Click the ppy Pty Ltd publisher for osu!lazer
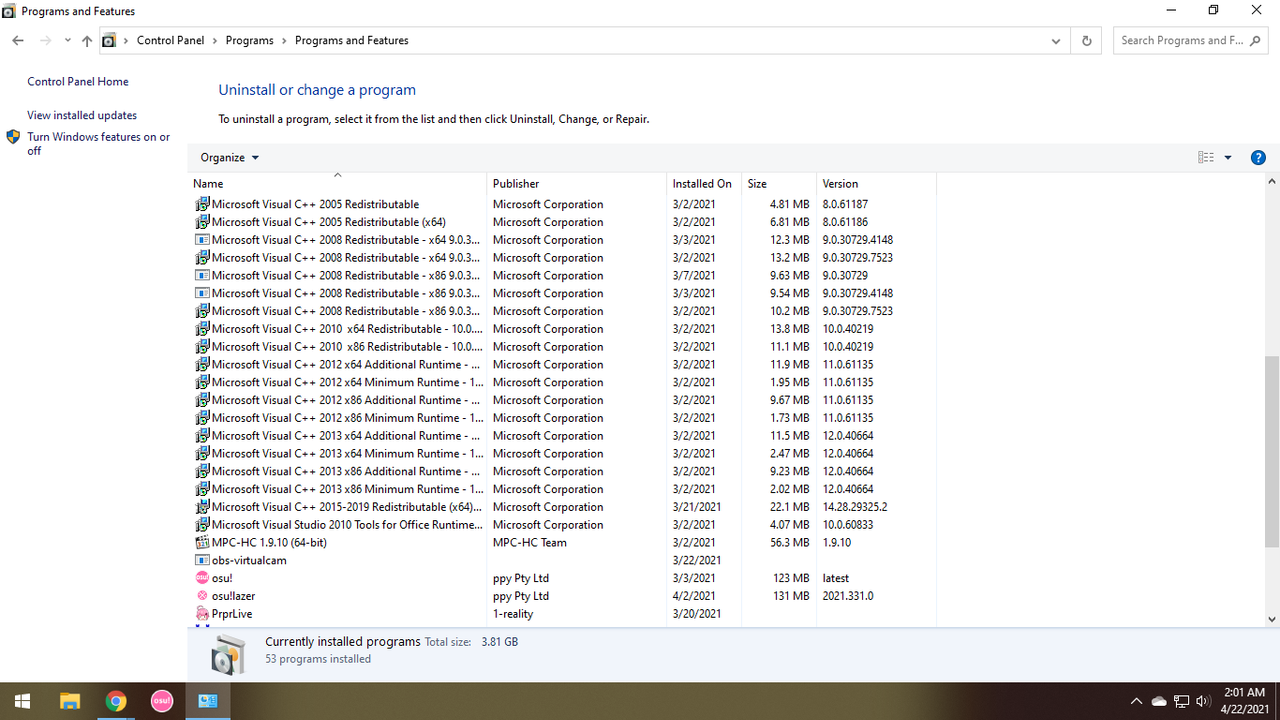 [520, 596]
